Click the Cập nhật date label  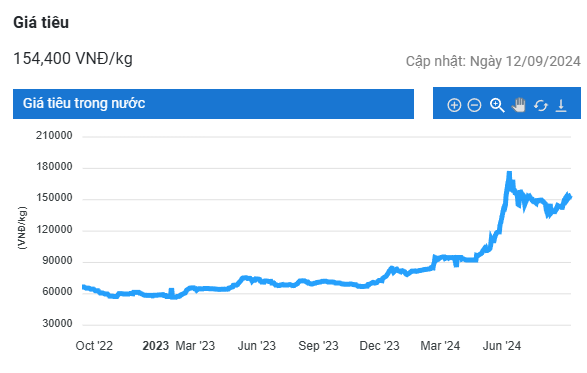coord(493,61)
